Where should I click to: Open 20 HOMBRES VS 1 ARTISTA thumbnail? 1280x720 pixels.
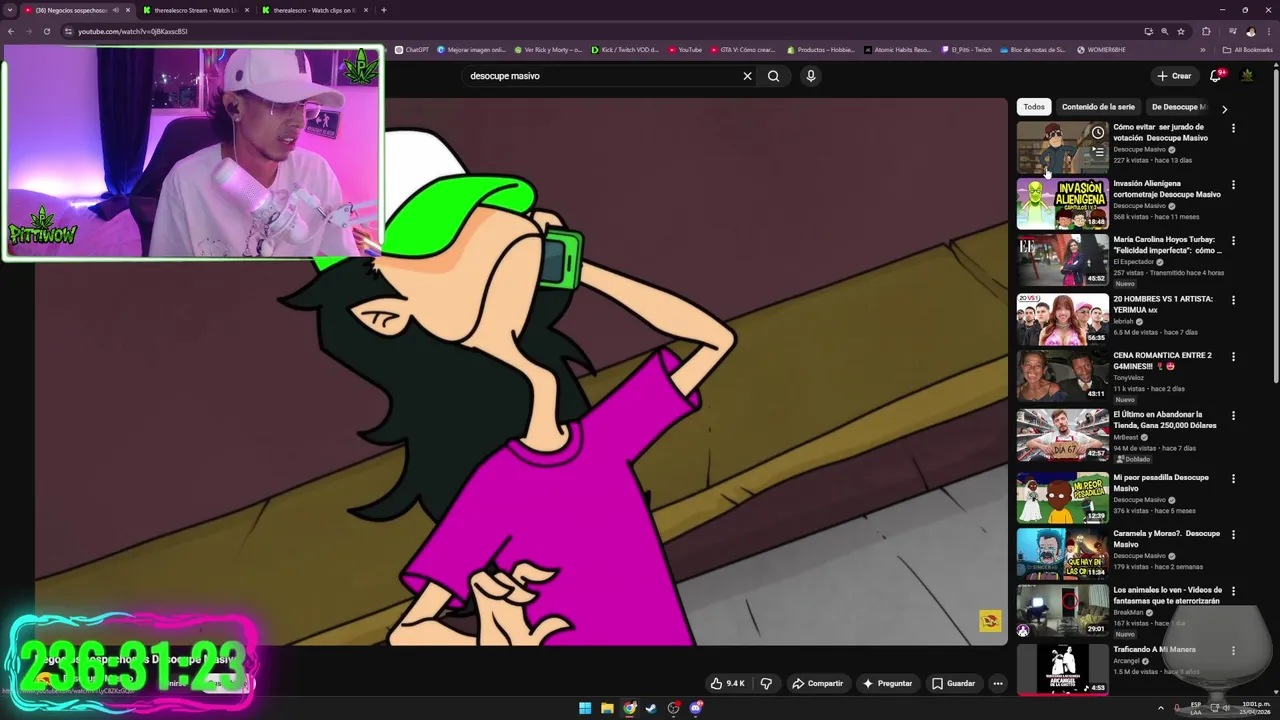1062,319
